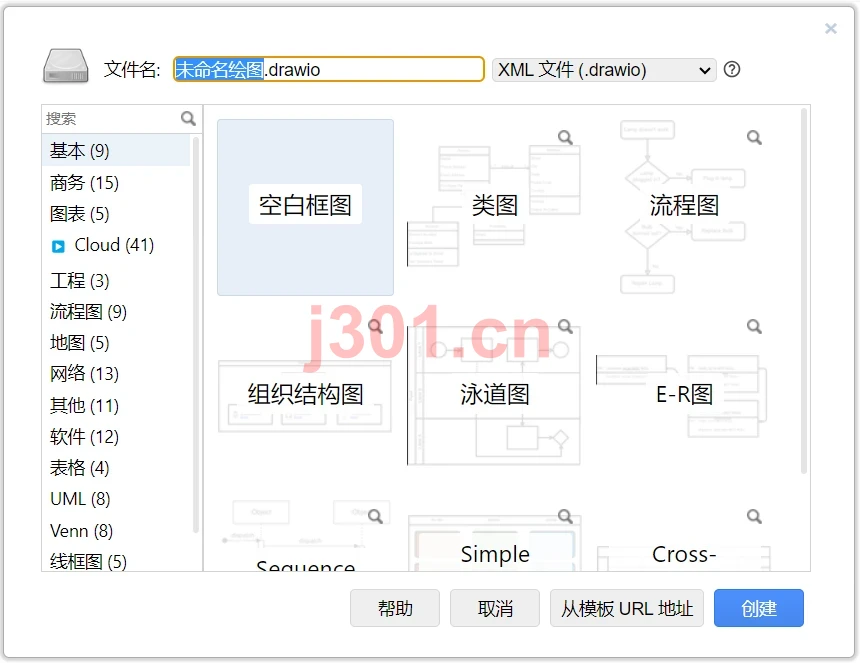Preview Cross- template with its magnifier
Image resolution: width=860 pixels, height=663 pixels.
[754, 516]
